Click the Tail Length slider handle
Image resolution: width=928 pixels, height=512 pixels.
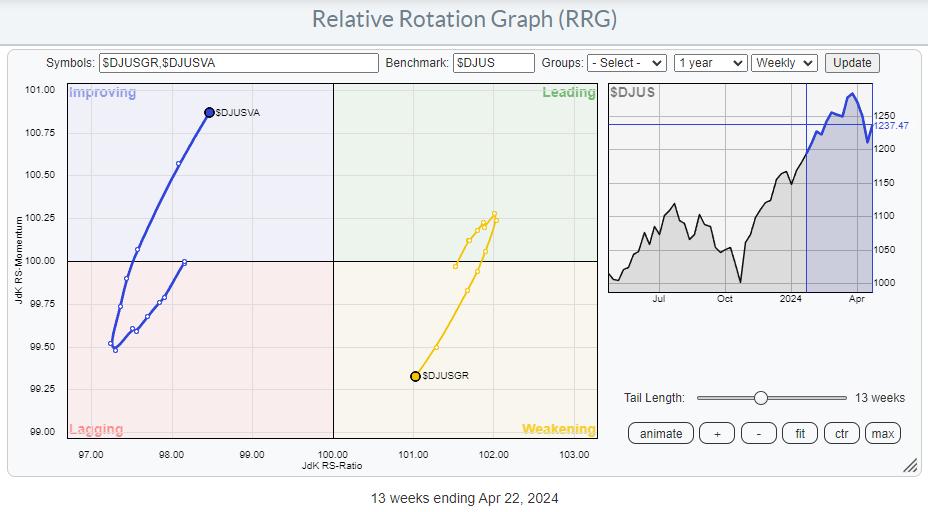(x=761, y=398)
